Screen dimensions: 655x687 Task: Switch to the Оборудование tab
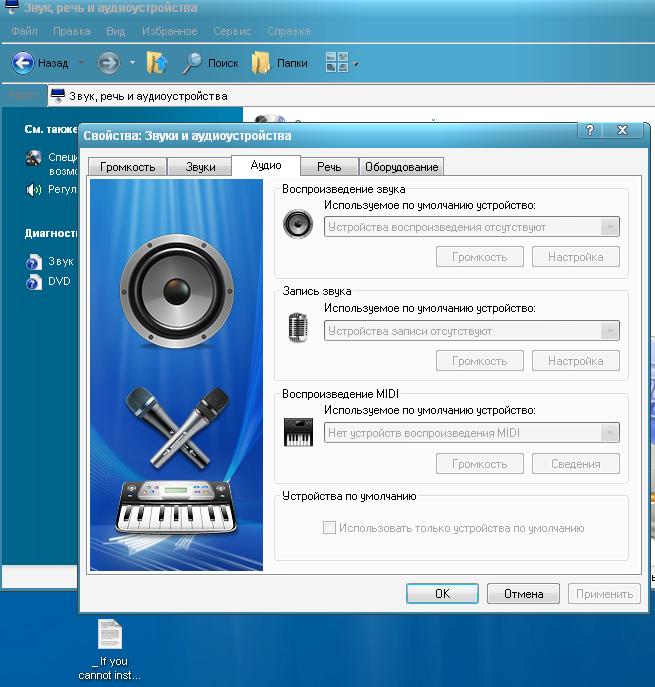[x=401, y=167]
